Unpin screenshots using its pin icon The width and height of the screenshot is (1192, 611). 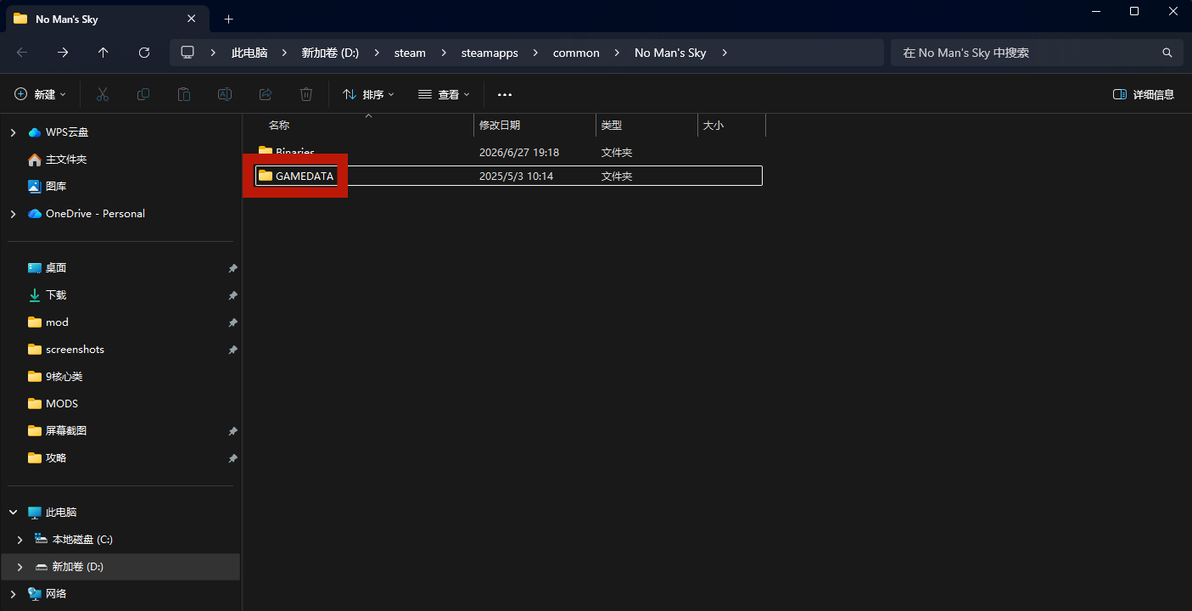(233, 350)
